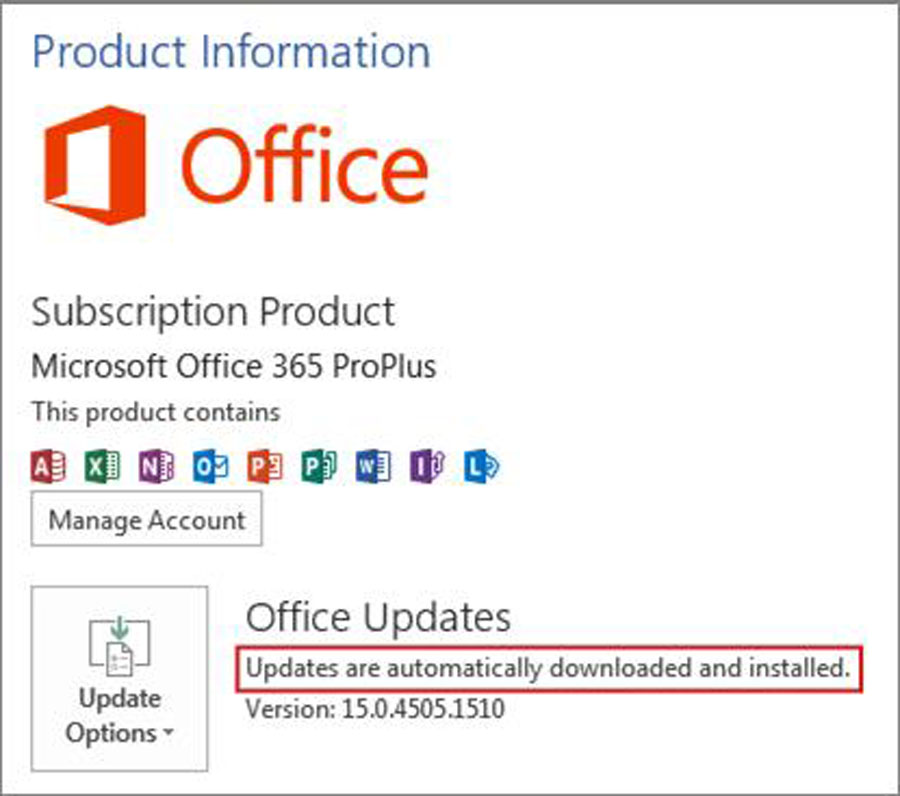This screenshot has width=900, height=796.
Task: Click the PowerPoint app icon
Action: (x=265, y=466)
